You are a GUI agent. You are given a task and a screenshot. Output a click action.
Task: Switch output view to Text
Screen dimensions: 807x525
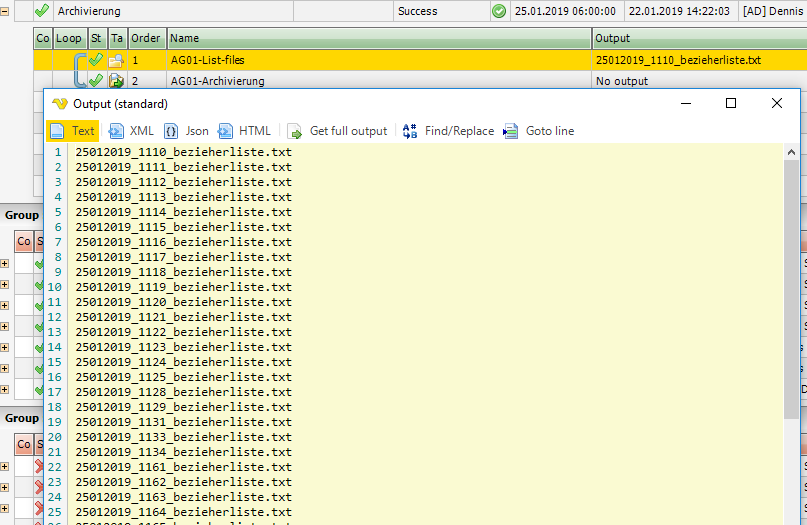(72, 131)
